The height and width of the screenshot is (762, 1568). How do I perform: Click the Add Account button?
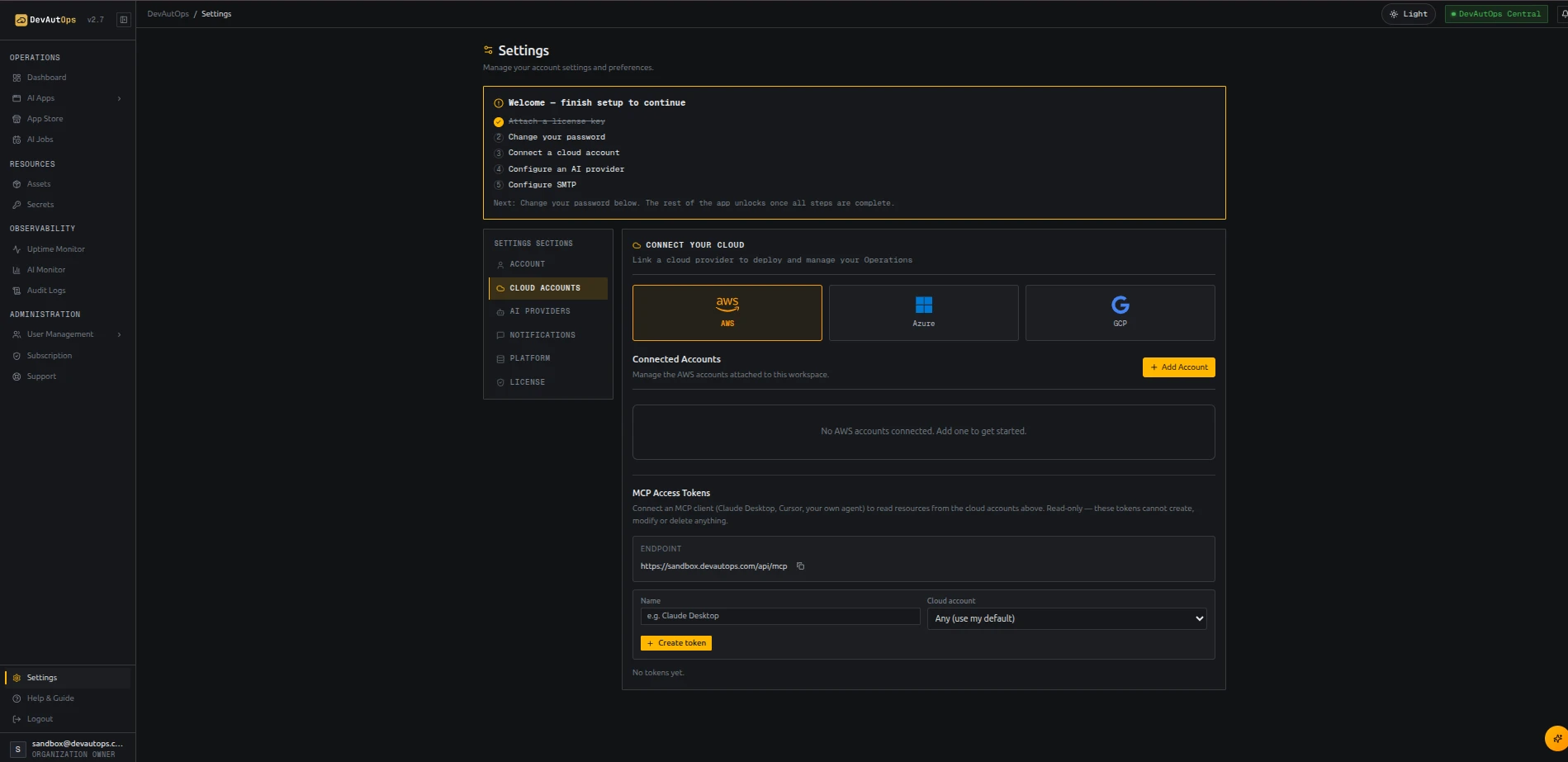click(1179, 367)
